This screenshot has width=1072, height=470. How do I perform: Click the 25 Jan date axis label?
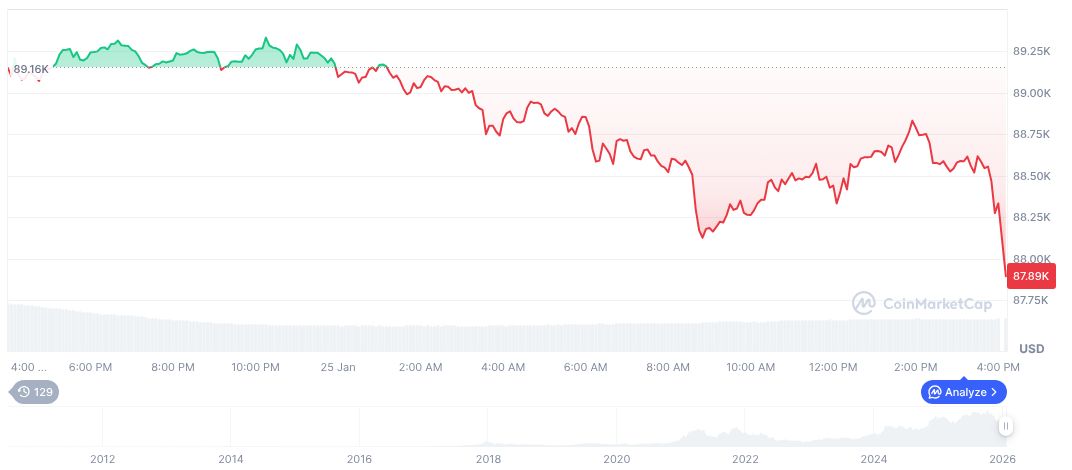click(338, 367)
